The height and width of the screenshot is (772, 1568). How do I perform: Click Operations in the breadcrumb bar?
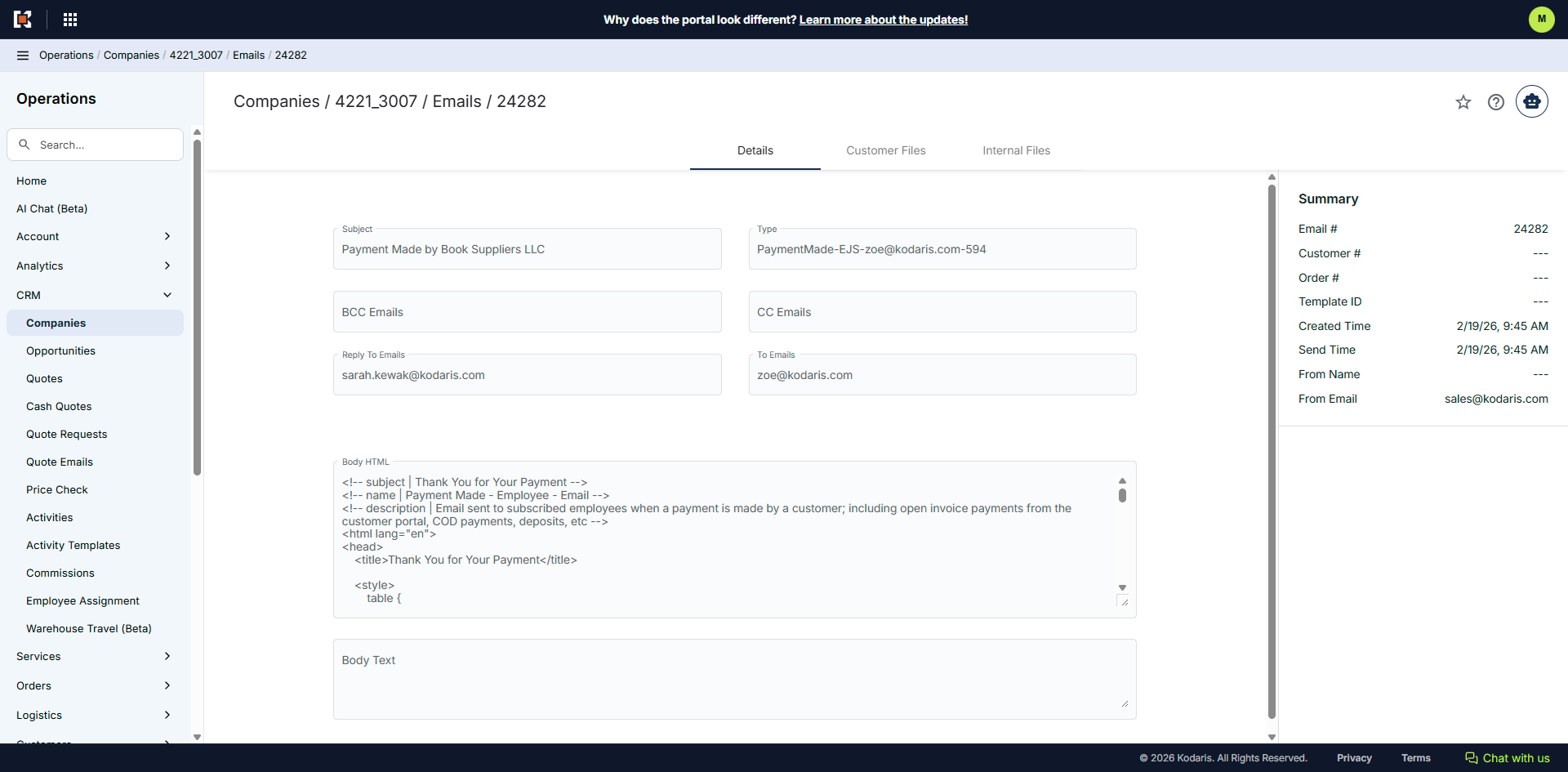point(66,56)
